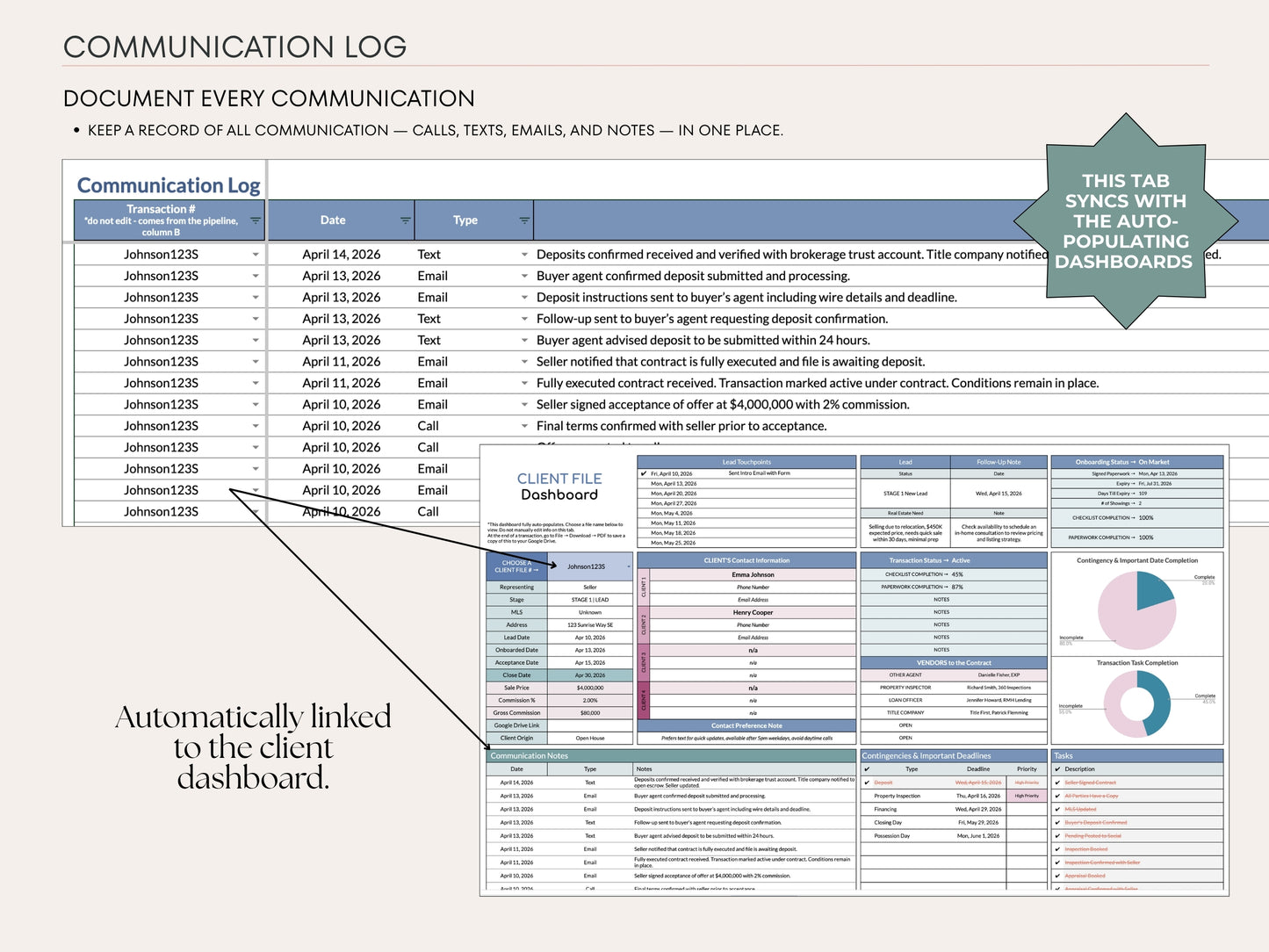Uncheck the Inspection Booked task

point(1057,849)
